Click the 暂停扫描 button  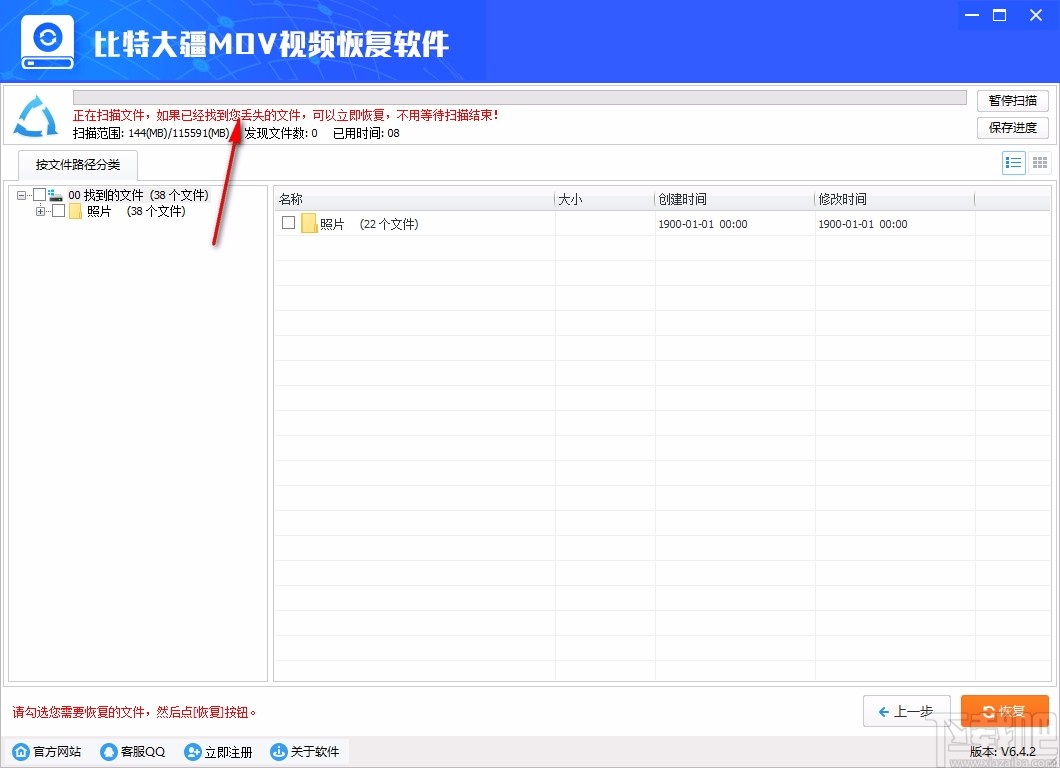pyautogui.click(x=1012, y=100)
